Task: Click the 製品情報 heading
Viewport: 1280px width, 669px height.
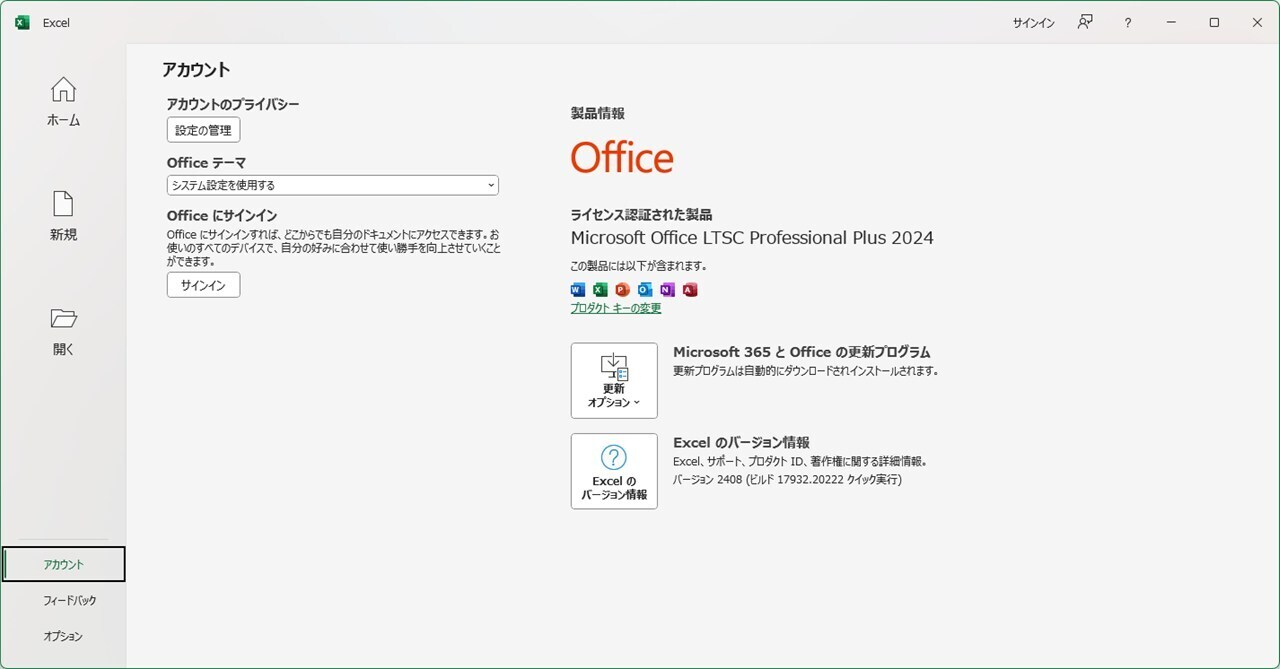Action: pyautogui.click(x=598, y=114)
